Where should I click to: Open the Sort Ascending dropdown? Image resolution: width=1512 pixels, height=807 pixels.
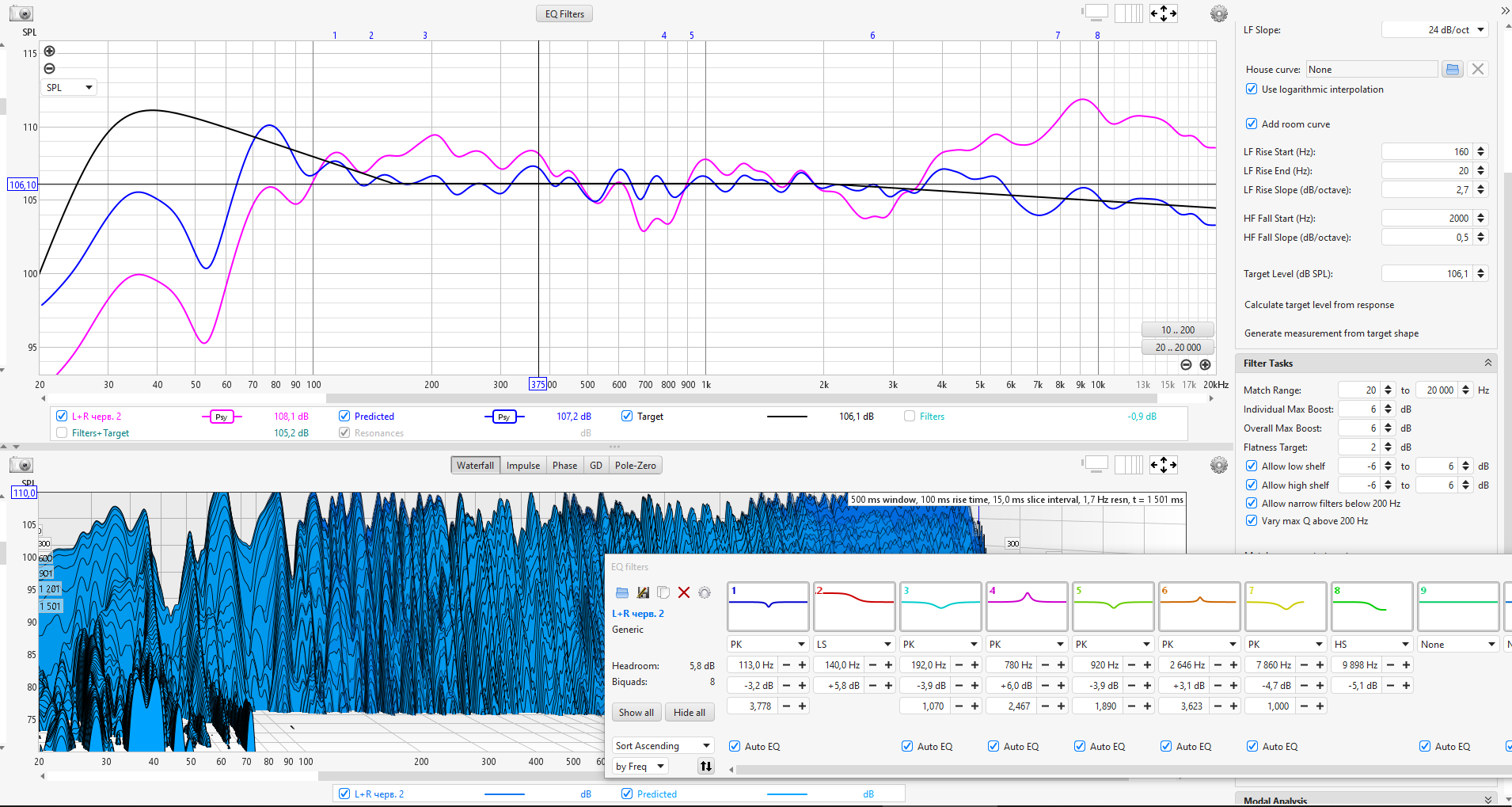tap(663, 746)
